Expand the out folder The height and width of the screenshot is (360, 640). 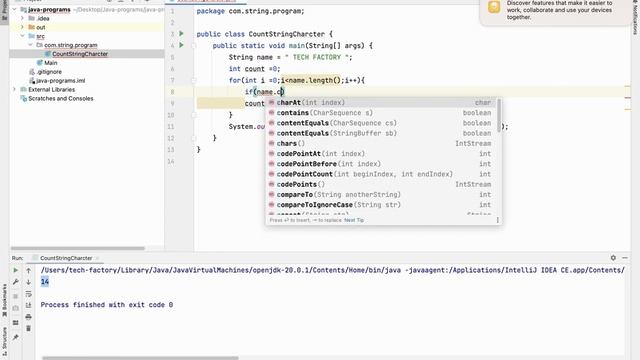22,27
